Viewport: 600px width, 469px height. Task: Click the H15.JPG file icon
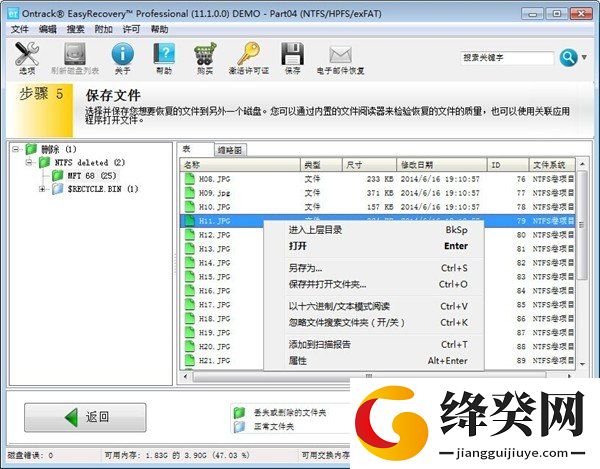[x=189, y=277]
